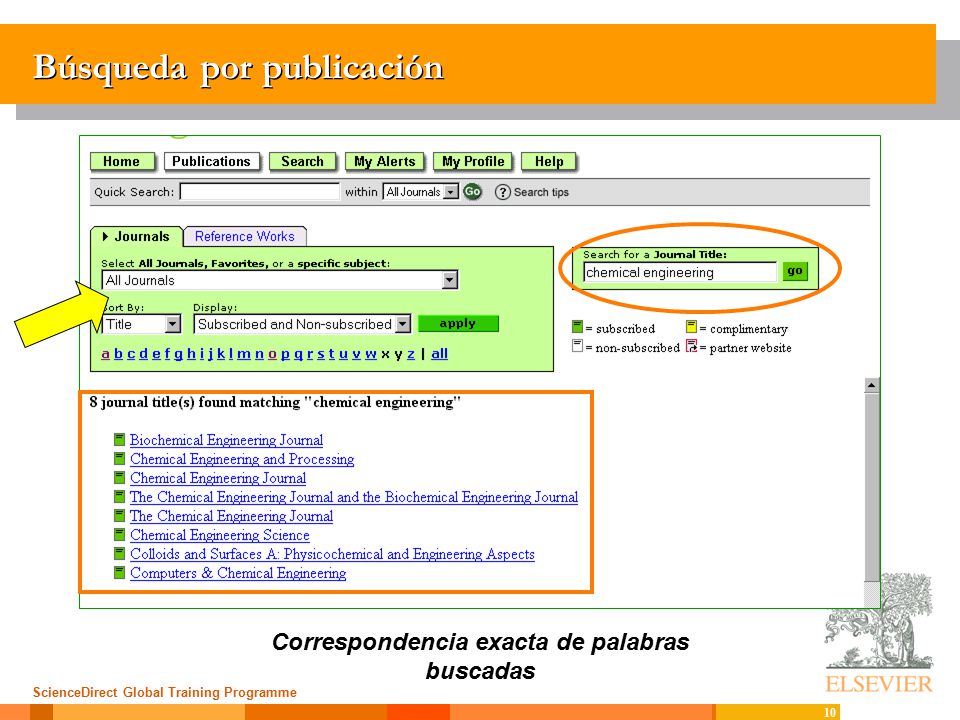Open Chemical Engineering and Processing link
The image size is (960, 720).
(x=242, y=459)
